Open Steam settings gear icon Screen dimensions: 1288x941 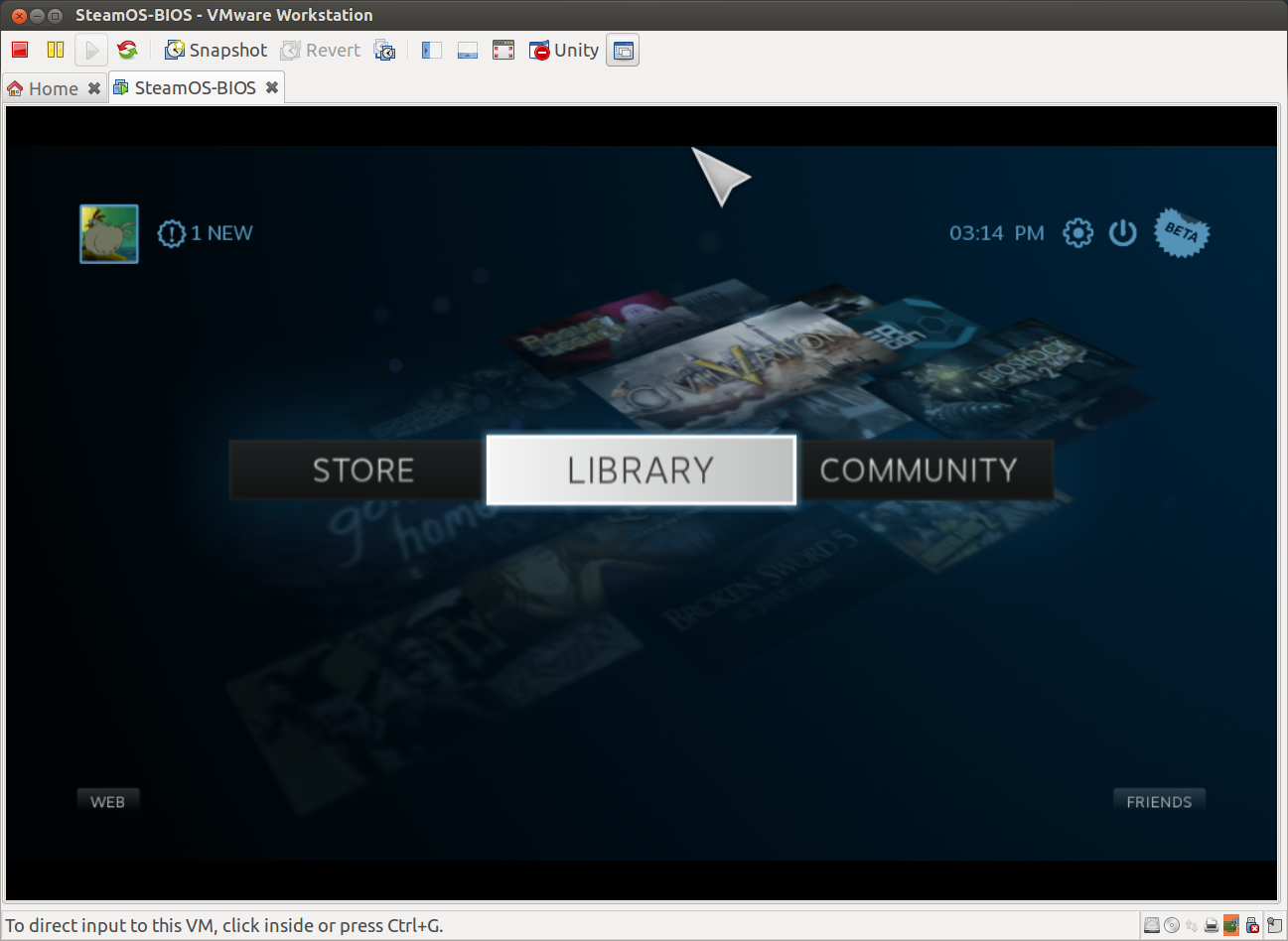click(1077, 233)
